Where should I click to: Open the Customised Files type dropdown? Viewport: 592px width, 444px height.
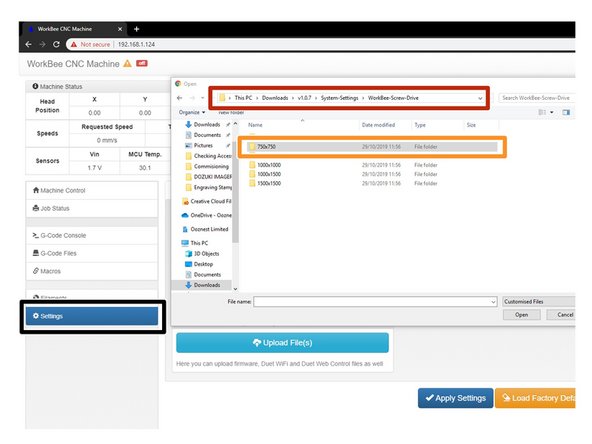[539, 302]
